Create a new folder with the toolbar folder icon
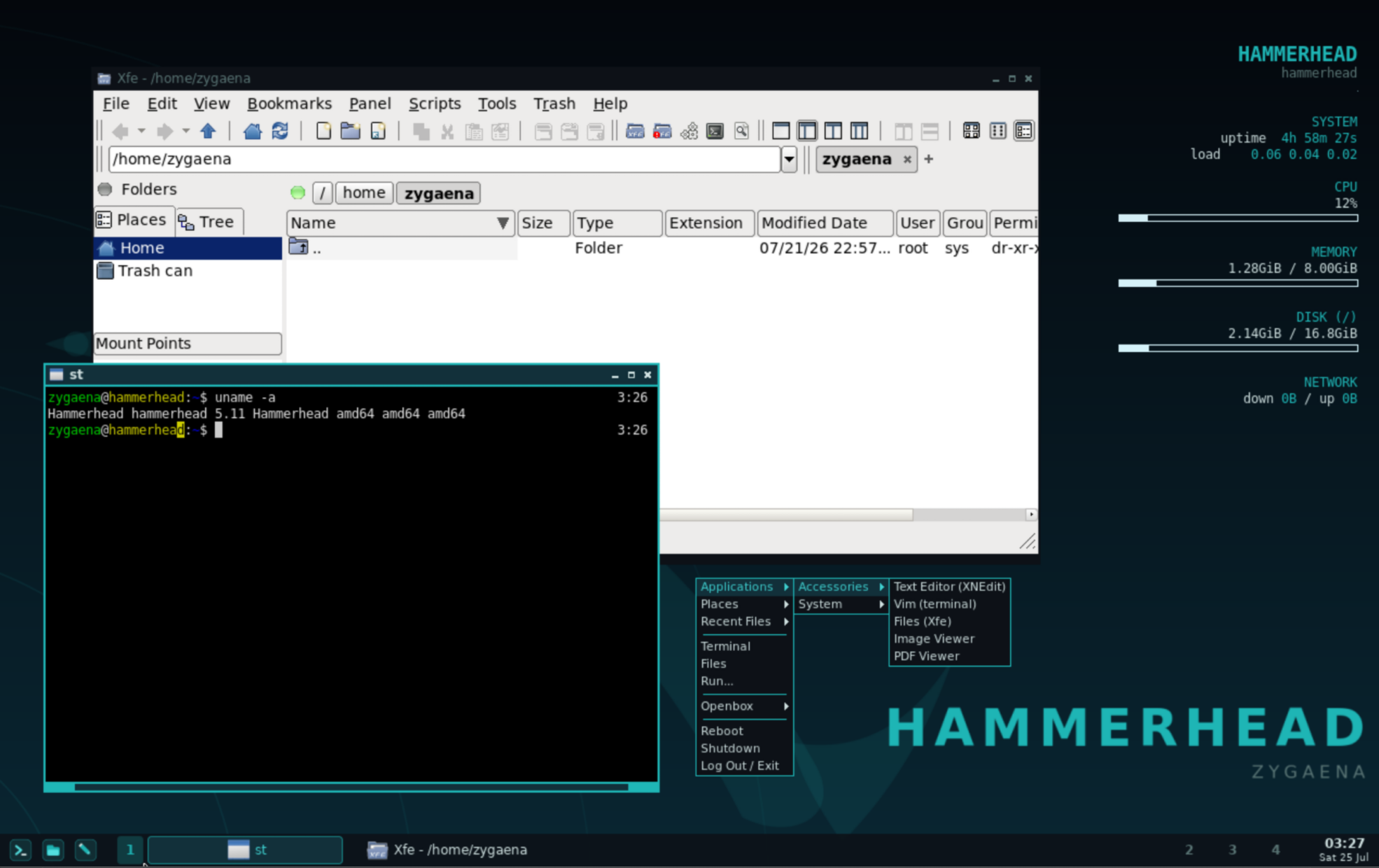Image resolution: width=1379 pixels, height=868 pixels. (350, 131)
